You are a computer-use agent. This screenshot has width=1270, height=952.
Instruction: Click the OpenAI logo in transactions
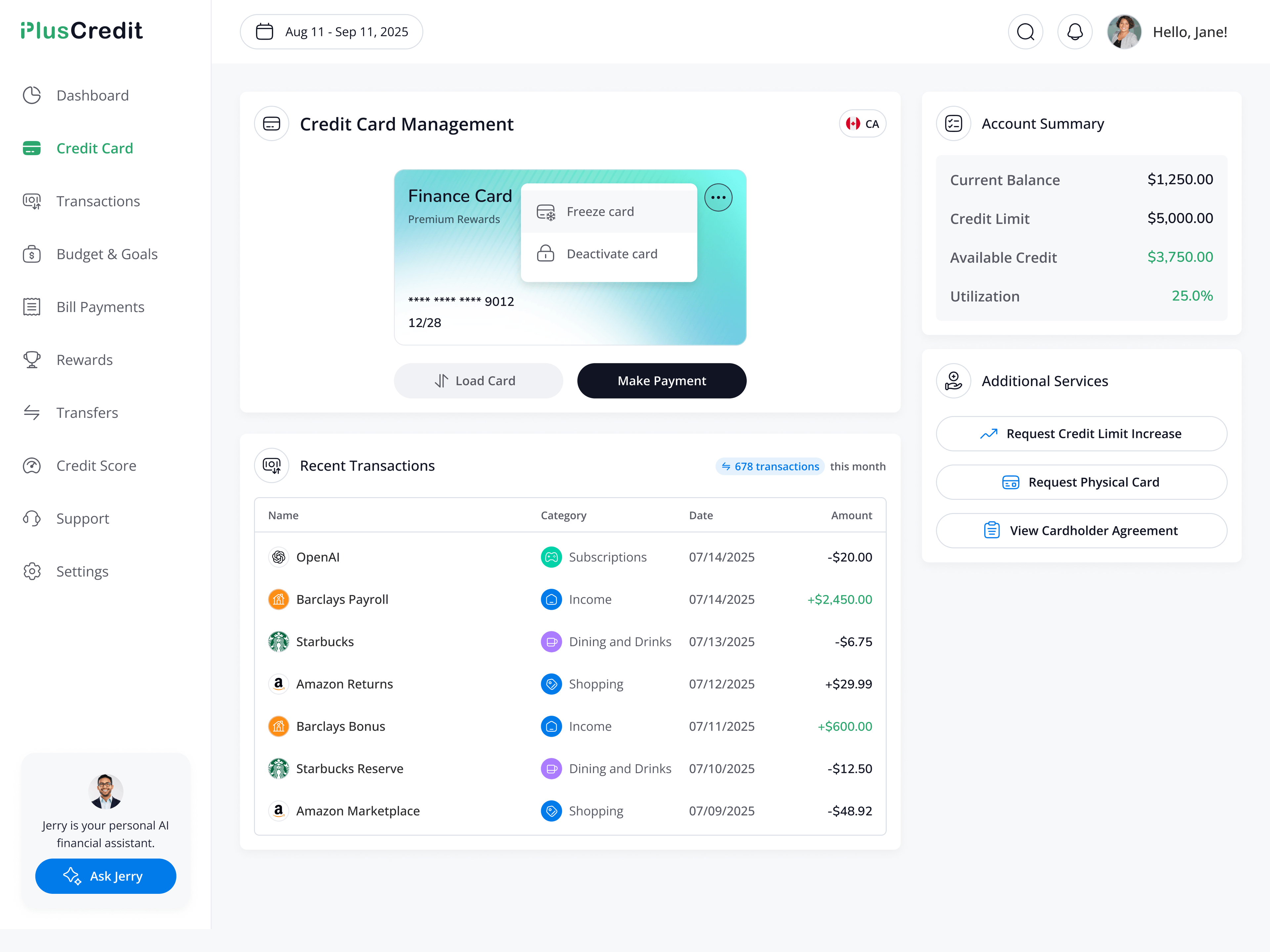tap(278, 557)
